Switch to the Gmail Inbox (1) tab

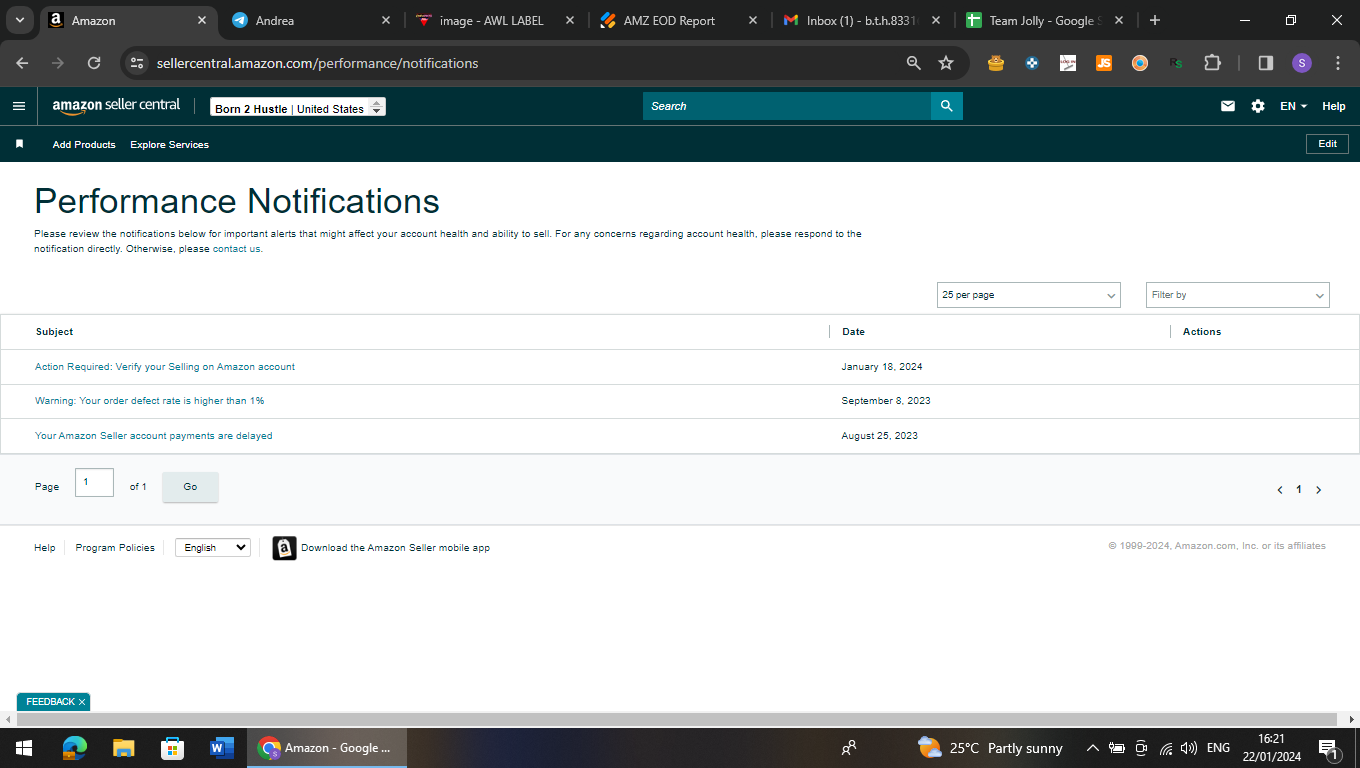[x=862, y=20]
